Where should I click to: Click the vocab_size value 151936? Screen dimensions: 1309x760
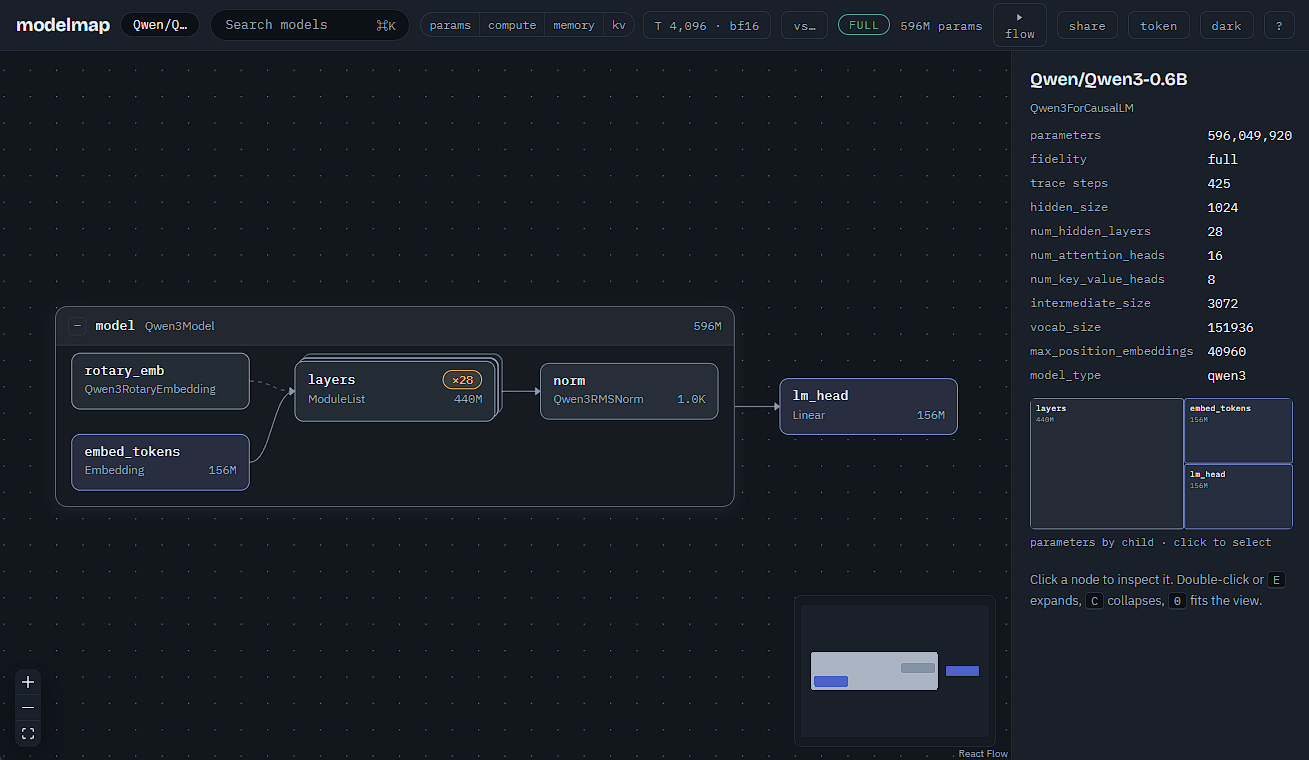(x=1231, y=327)
